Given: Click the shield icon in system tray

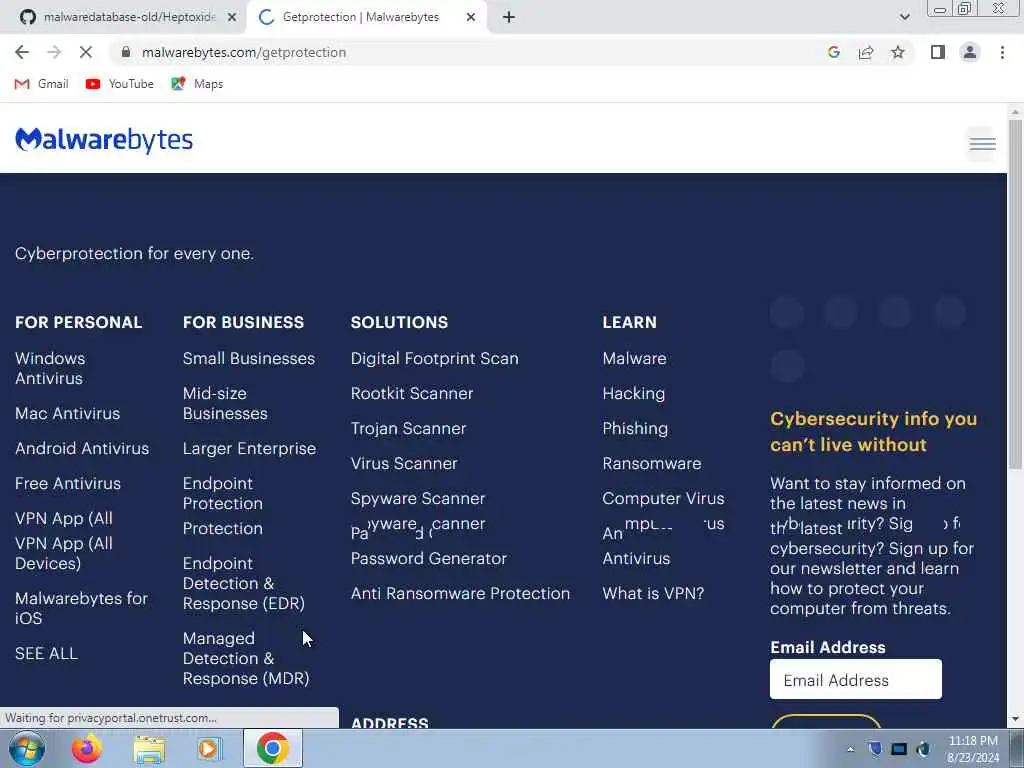Looking at the screenshot, I should (x=875, y=749).
